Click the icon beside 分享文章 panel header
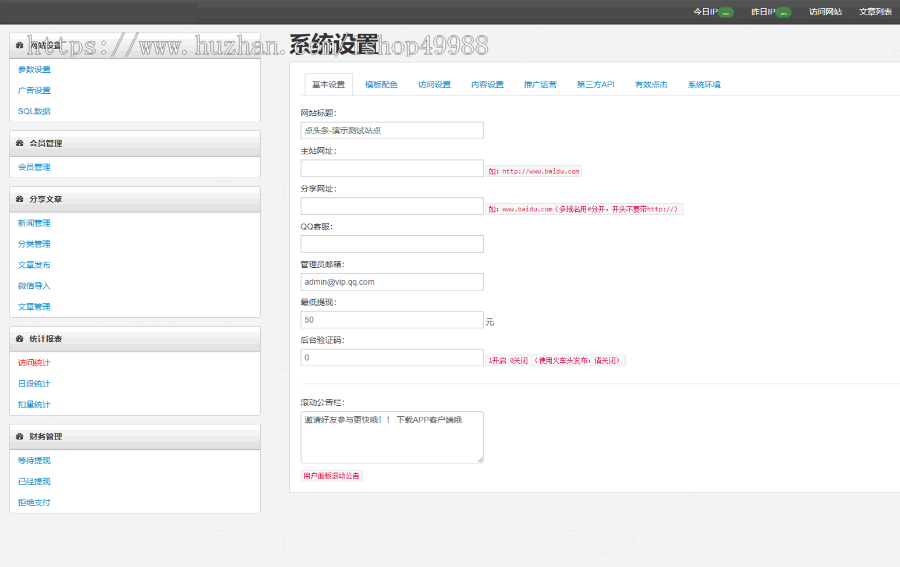The image size is (900, 567). tap(20, 199)
